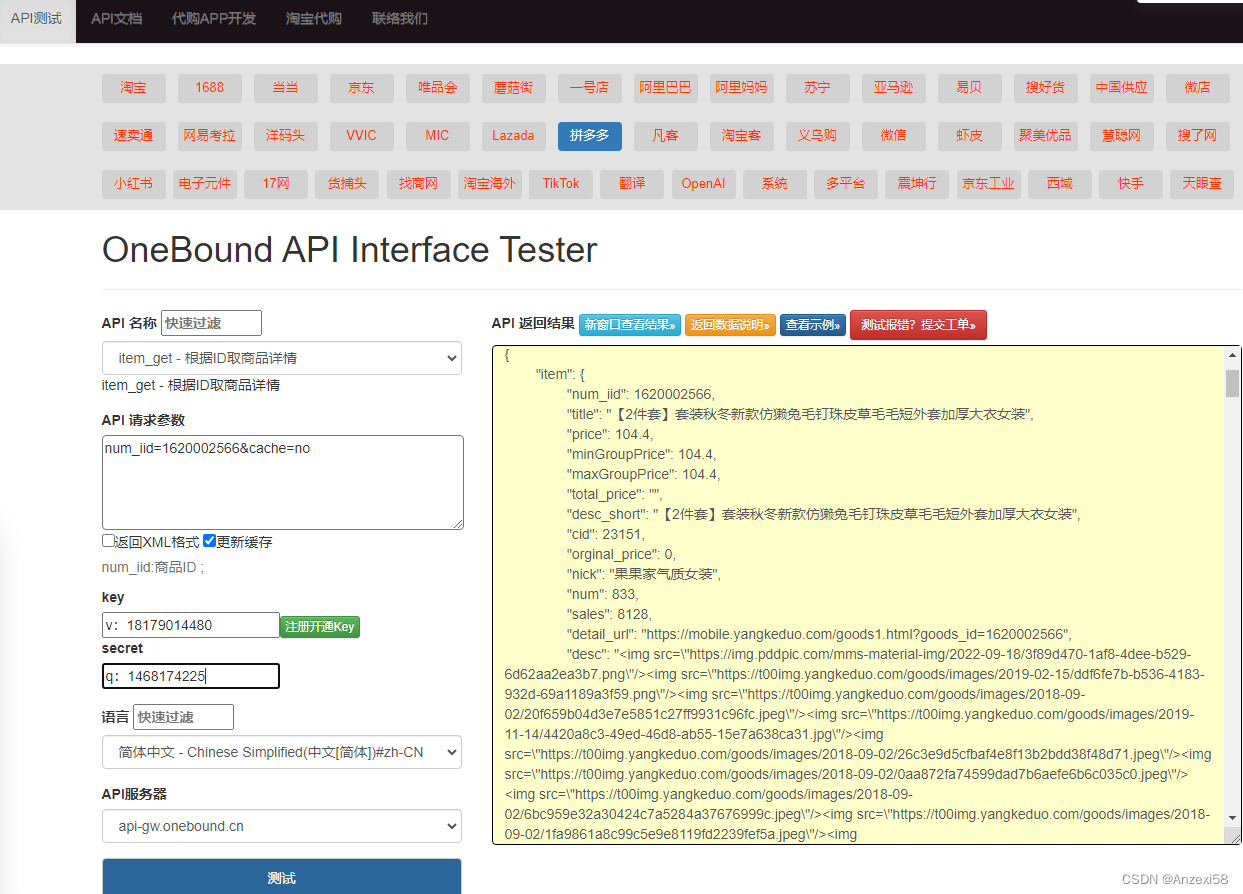Select the 微信 platform button
Image resolution: width=1243 pixels, height=894 pixels.
pyautogui.click(x=894, y=136)
